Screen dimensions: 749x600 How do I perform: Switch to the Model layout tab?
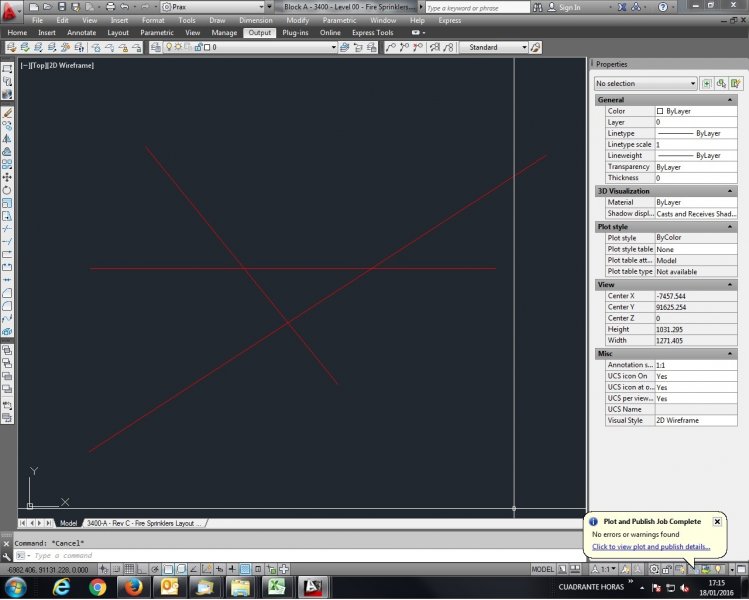68,524
